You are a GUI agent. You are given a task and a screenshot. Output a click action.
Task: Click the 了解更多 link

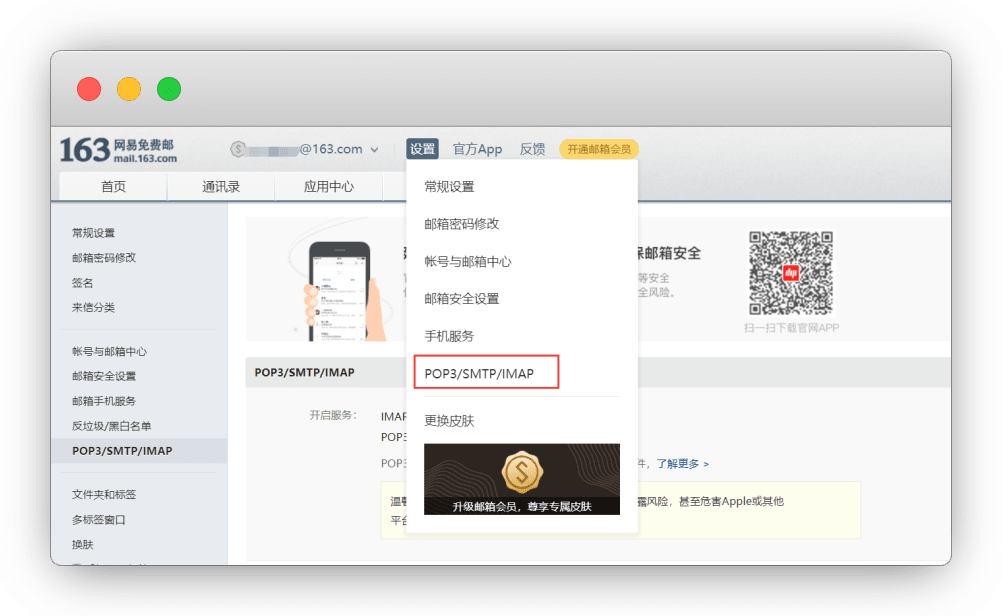tap(682, 464)
